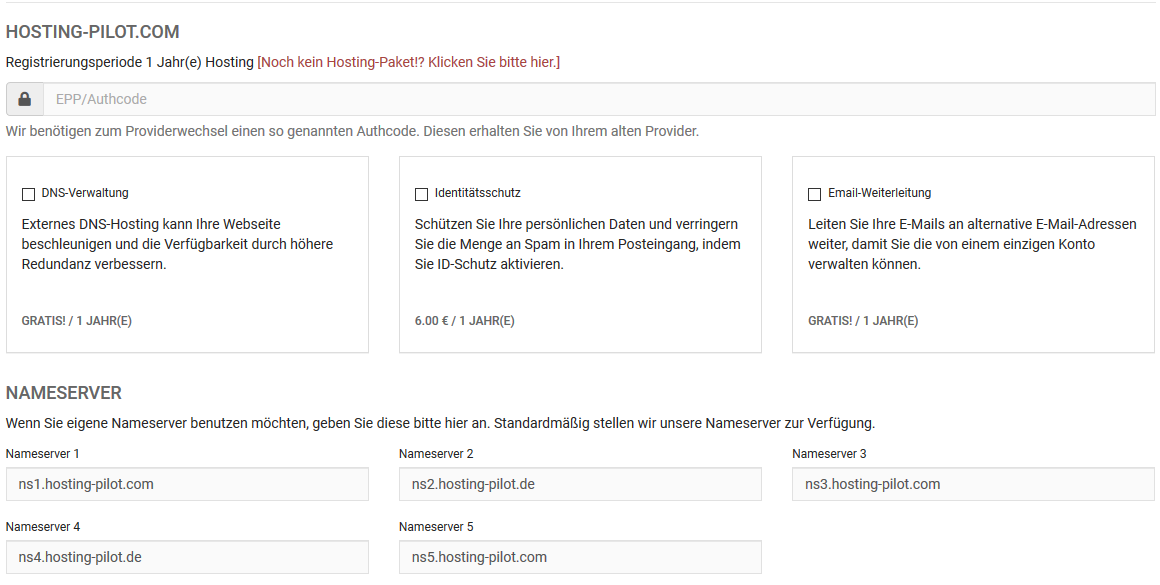Click the 6.00 € price text
Image resolution: width=1160 pixels, height=585 pixels.
point(465,321)
